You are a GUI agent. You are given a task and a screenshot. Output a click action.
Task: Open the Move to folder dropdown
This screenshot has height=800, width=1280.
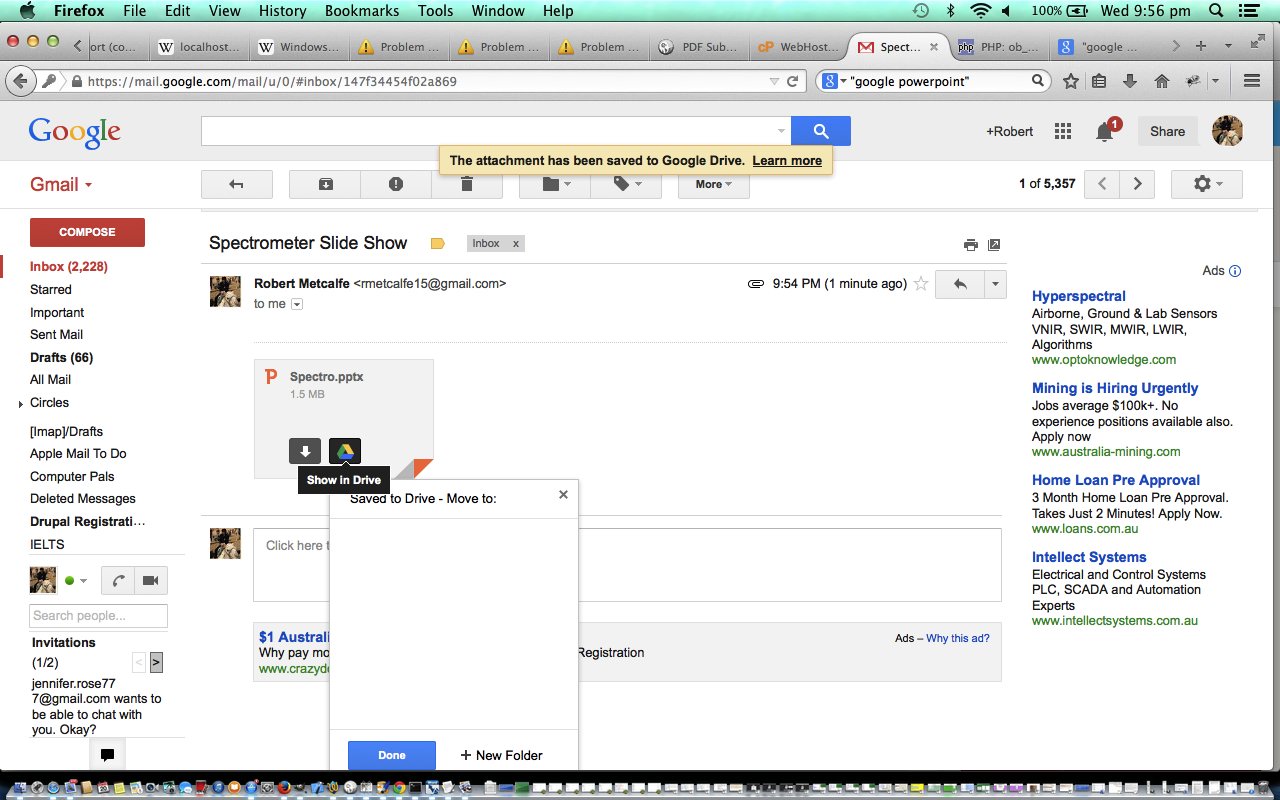click(x=555, y=184)
